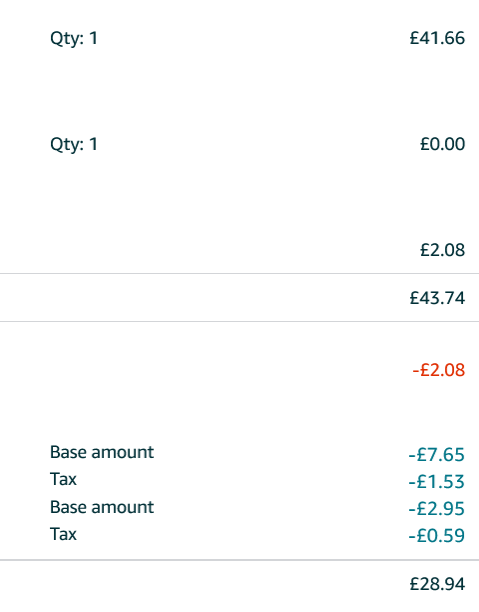Click the first Tax label
The image size is (479, 612).
pyautogui.click(x=63, y=479)
